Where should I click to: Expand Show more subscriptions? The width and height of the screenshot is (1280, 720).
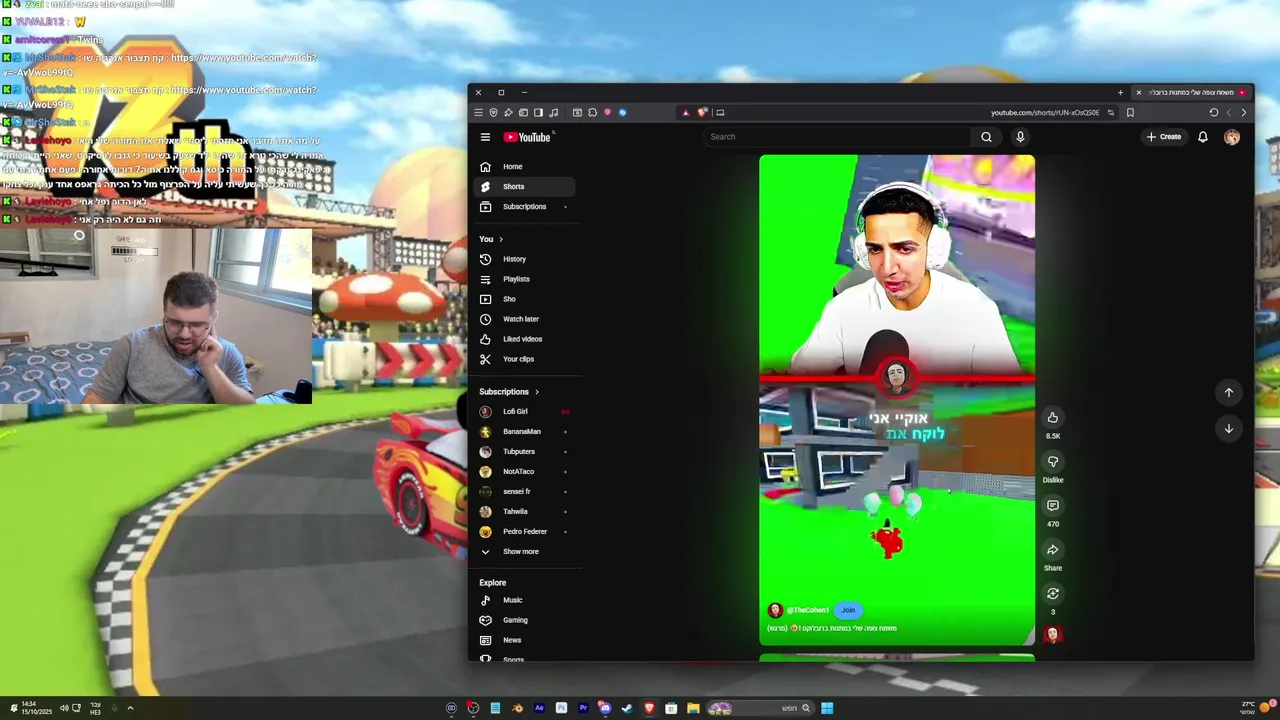pos(525,552)
